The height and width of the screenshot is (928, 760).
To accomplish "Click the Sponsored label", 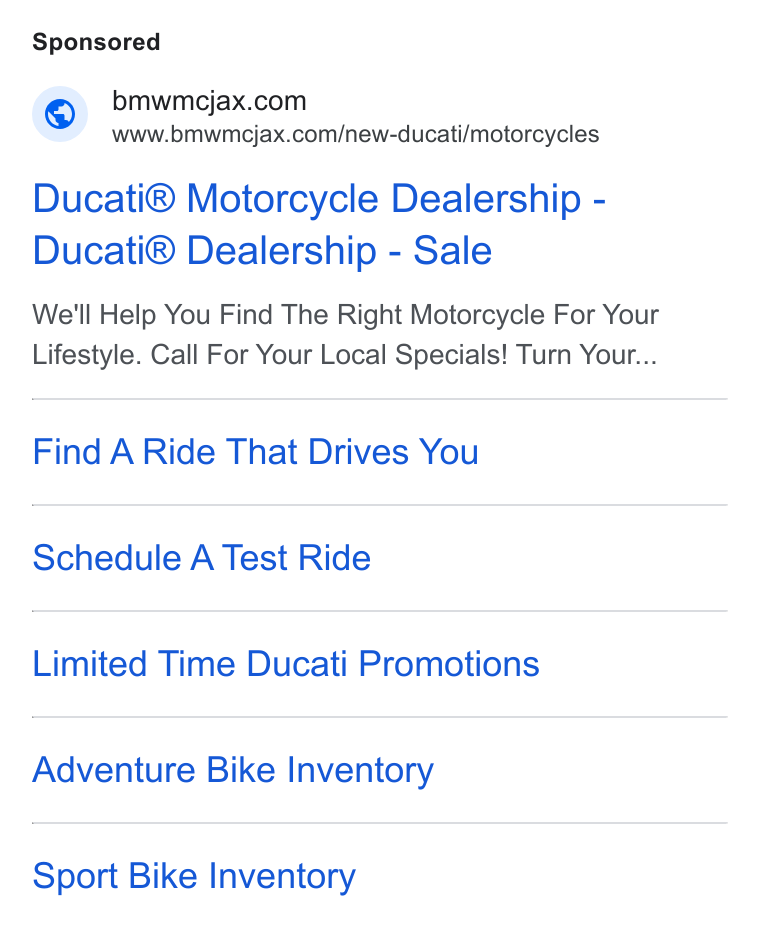I will (96, 42).
